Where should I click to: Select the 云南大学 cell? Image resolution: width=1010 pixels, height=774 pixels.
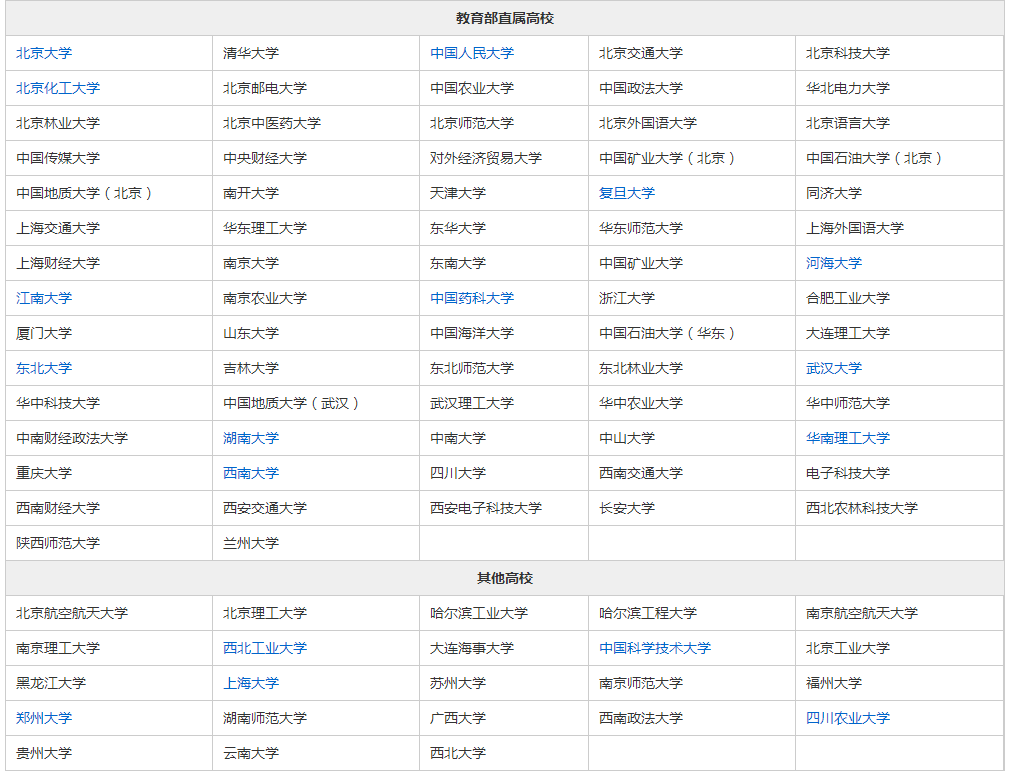[316, 753]
